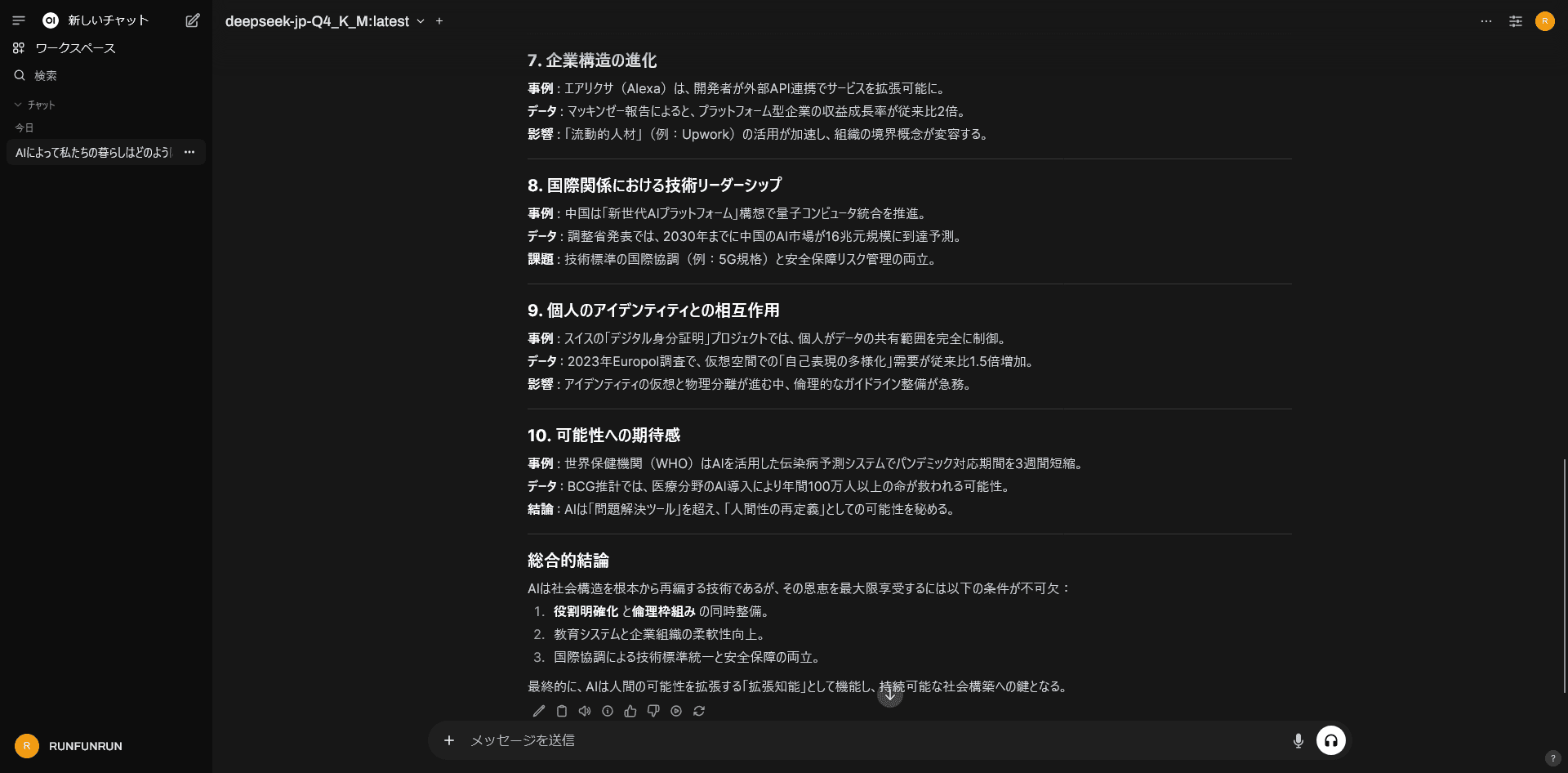Click the 総合的結論 heading
This screenshot has height=773, width=1568.
[x=568, y=561]
